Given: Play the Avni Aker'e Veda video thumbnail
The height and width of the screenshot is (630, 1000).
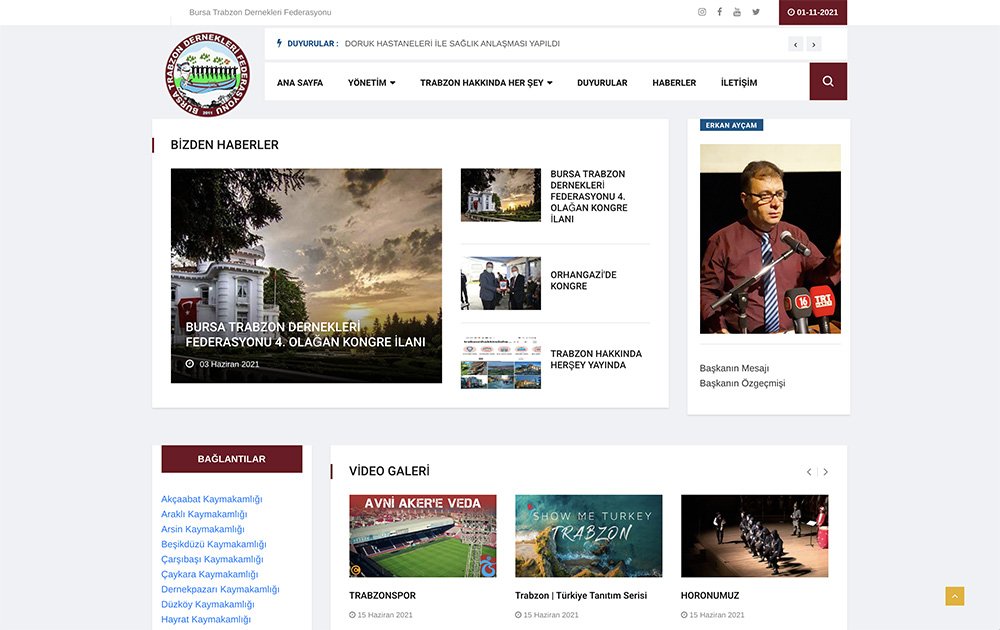Looking at the screenshot, I should pos(423,536).
